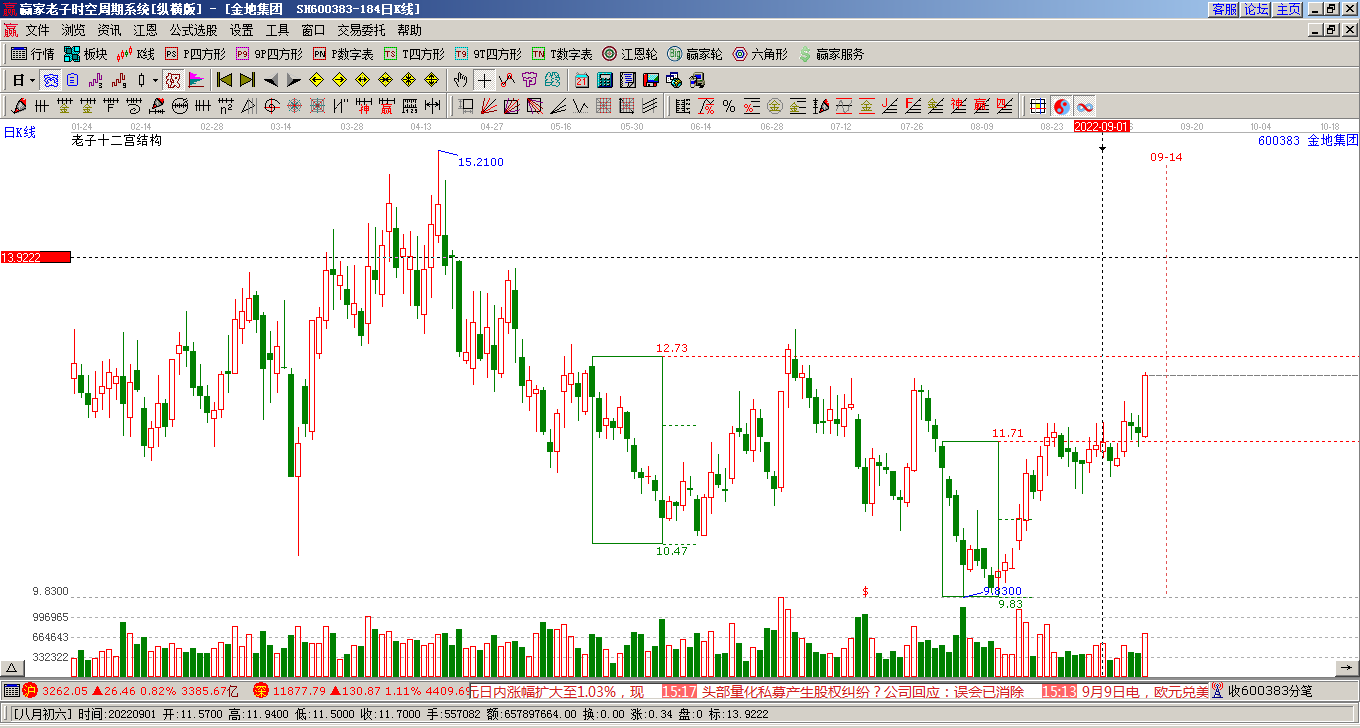Screen dimensions: 1360x728
Task: Open the 文件 menu
Action: [37, 31]
